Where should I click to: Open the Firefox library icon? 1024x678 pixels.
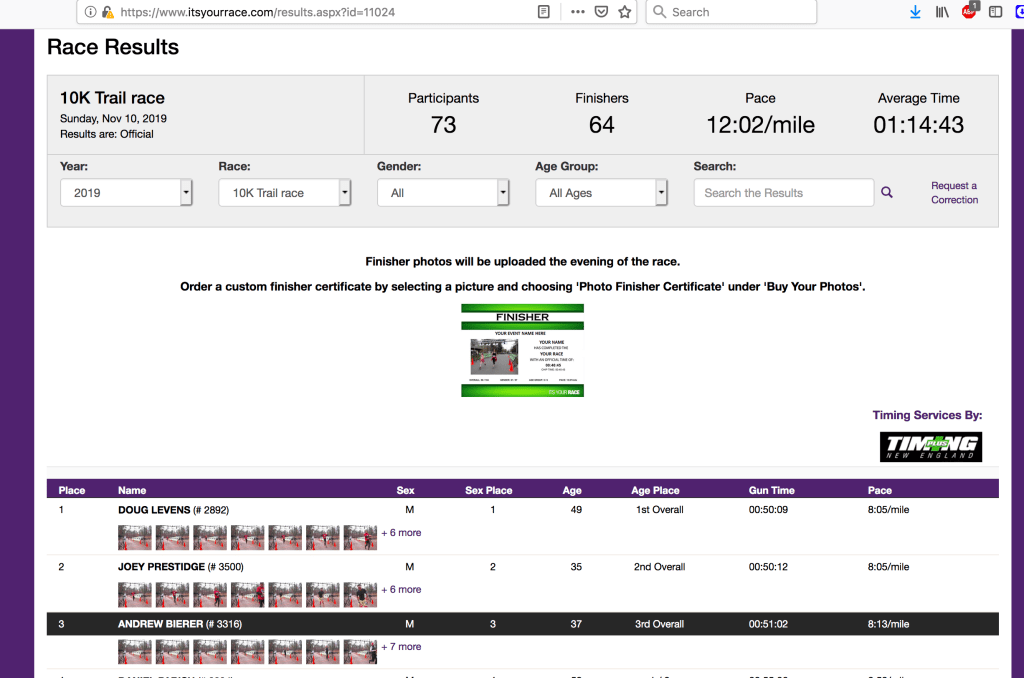tap(942, 12)
